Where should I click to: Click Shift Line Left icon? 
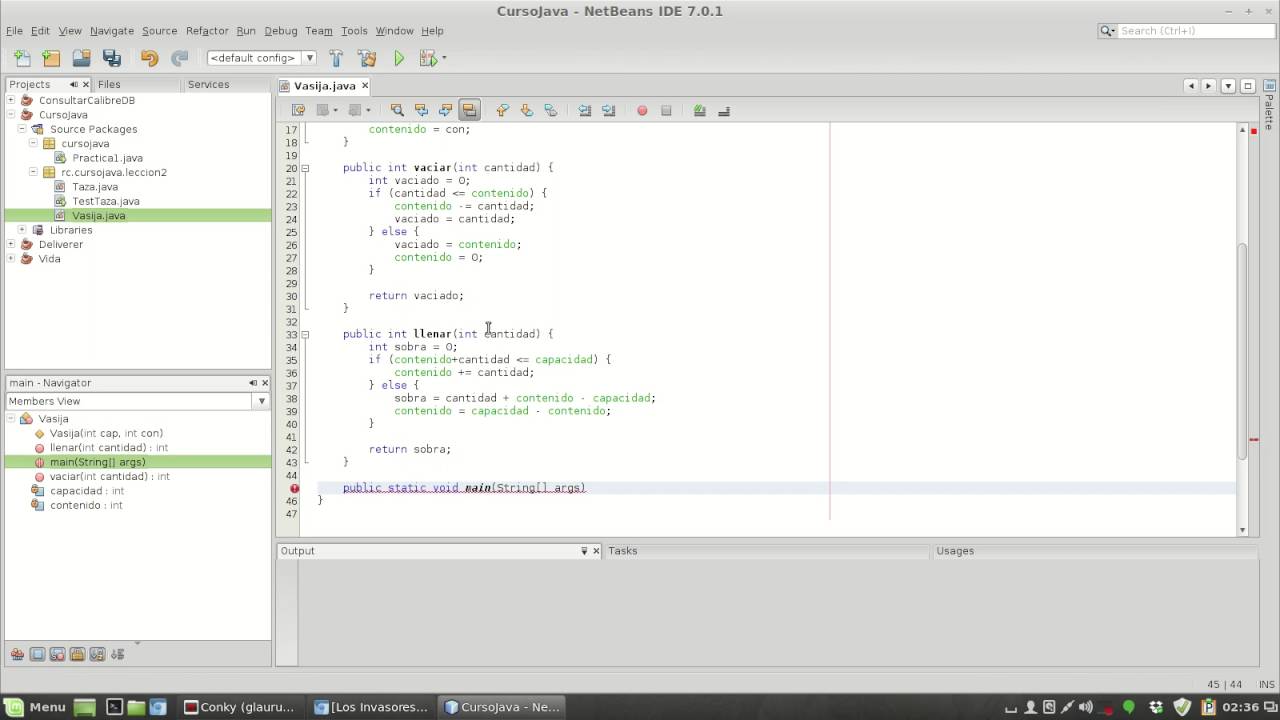(x=585, y=110)
